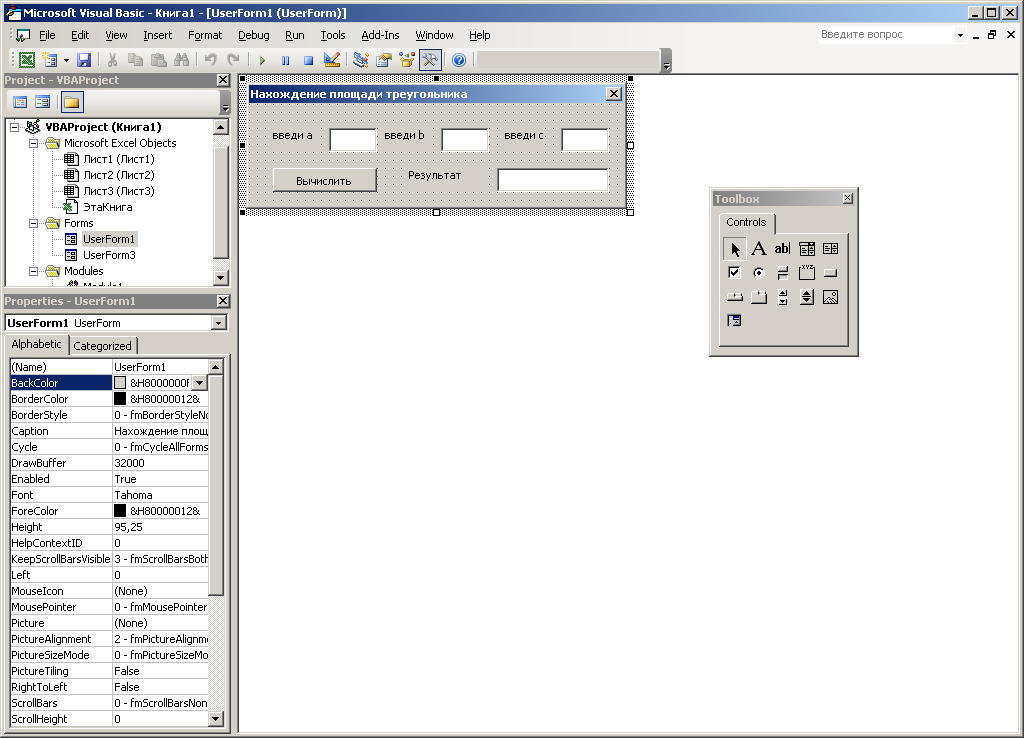Viewport: 1024px width, 738px height.
Task: Select the ListBox tool in Toolbox
Action: pos(831,249)
